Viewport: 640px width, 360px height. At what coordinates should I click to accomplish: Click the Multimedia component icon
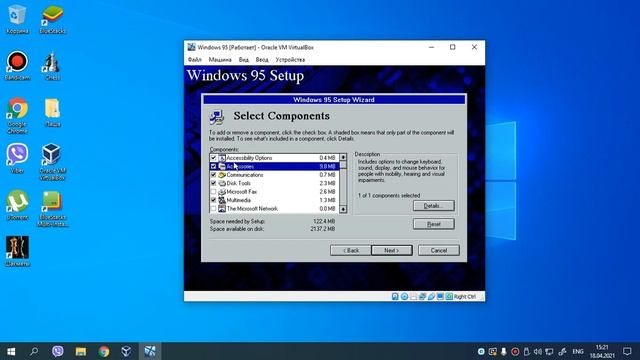pos(222,200)
